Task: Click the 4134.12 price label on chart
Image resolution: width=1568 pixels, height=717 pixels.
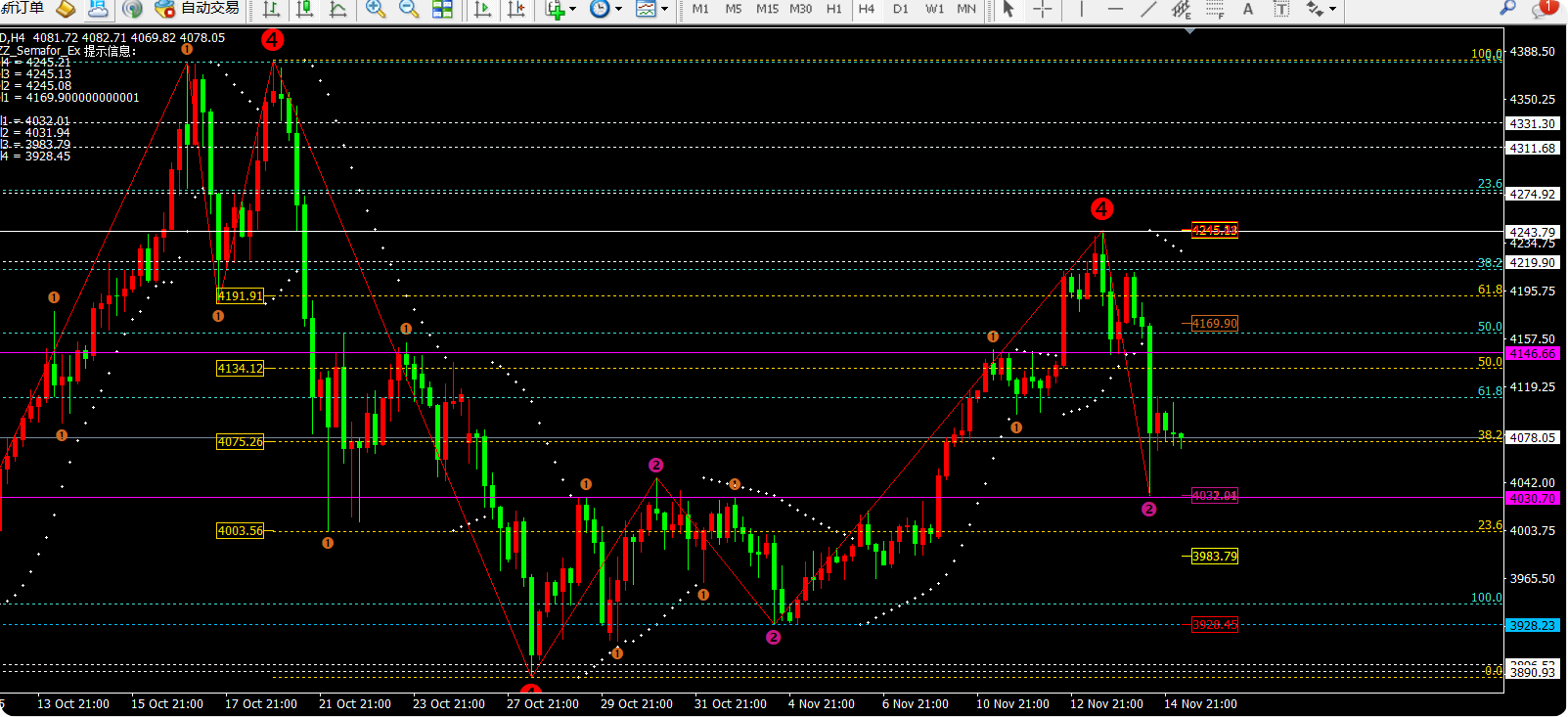Action: 241,369
